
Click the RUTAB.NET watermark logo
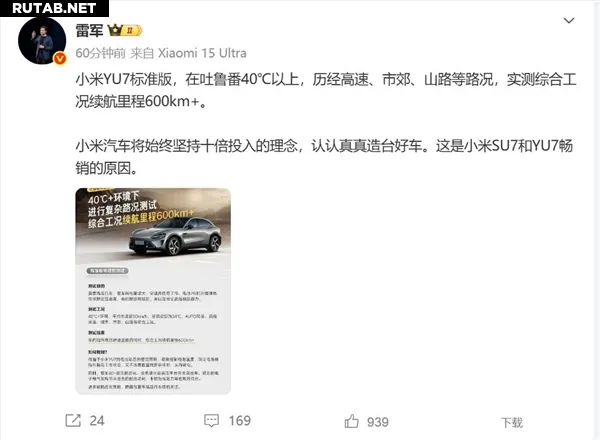pyautogui.click(x=54, y=8)
